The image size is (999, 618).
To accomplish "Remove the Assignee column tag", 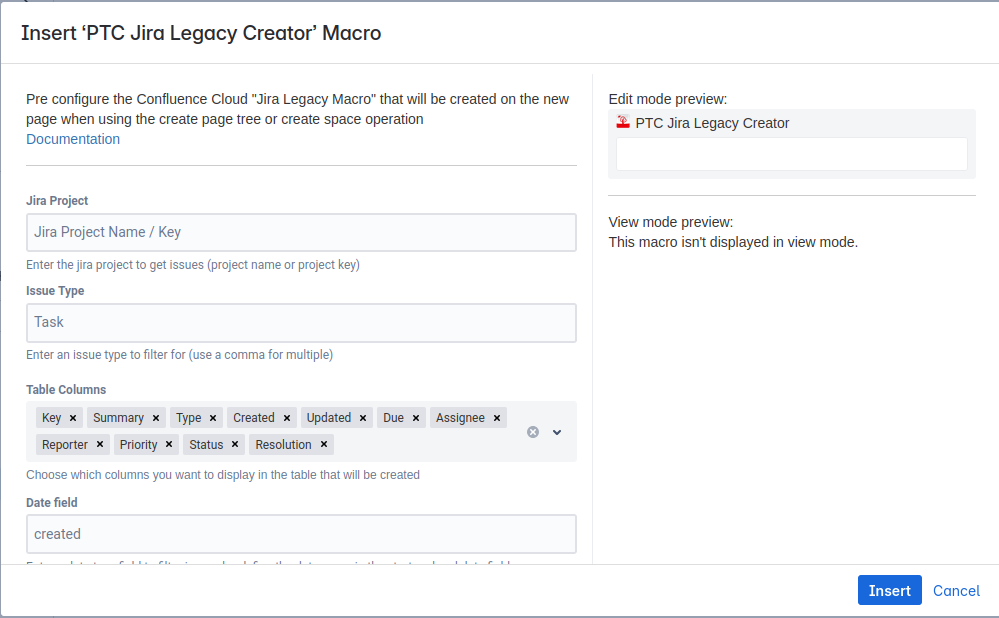I will coord(497,418).
